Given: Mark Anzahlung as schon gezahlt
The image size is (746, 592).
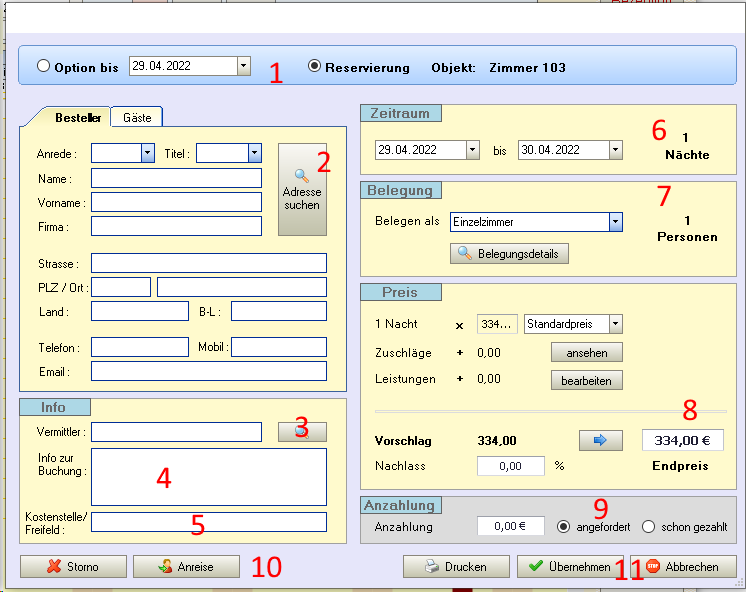Looking at the screenshot, I should [x=648, y=526].
